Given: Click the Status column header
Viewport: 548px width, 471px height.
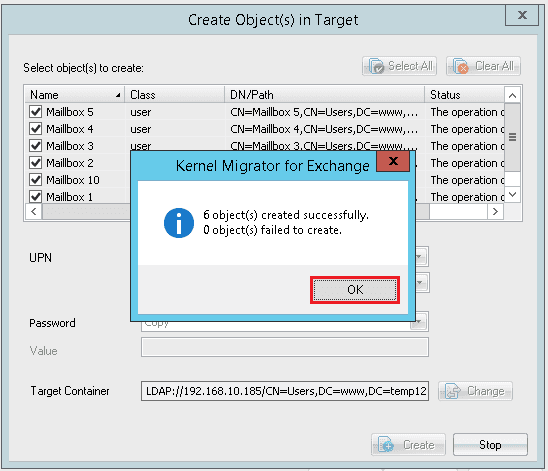Looking at the screenshot, I should point(465,95).
